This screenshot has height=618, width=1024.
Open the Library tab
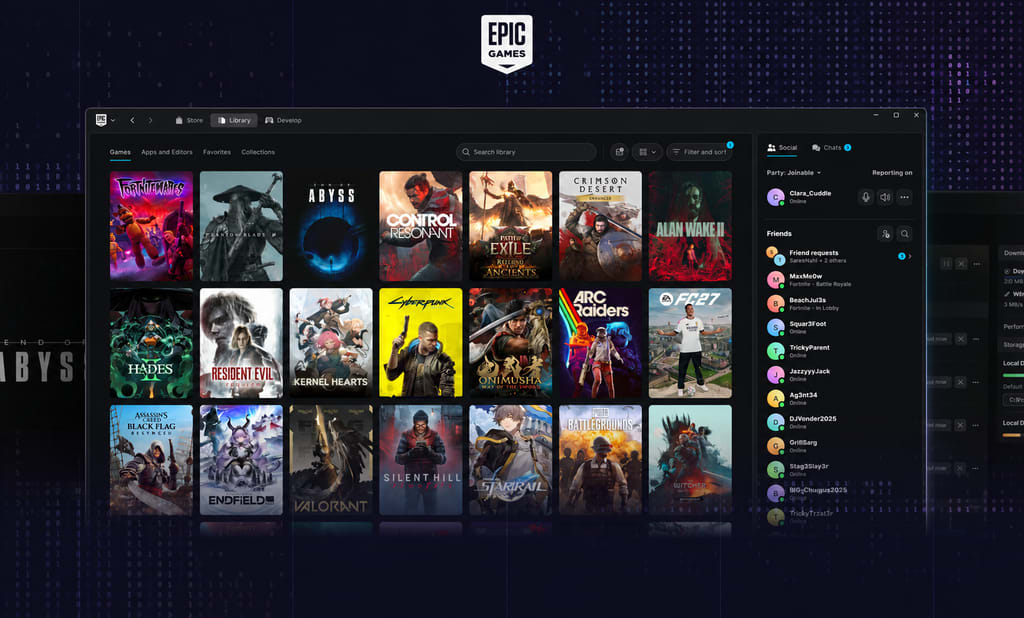pyautogui.click(x=234, y=120)
